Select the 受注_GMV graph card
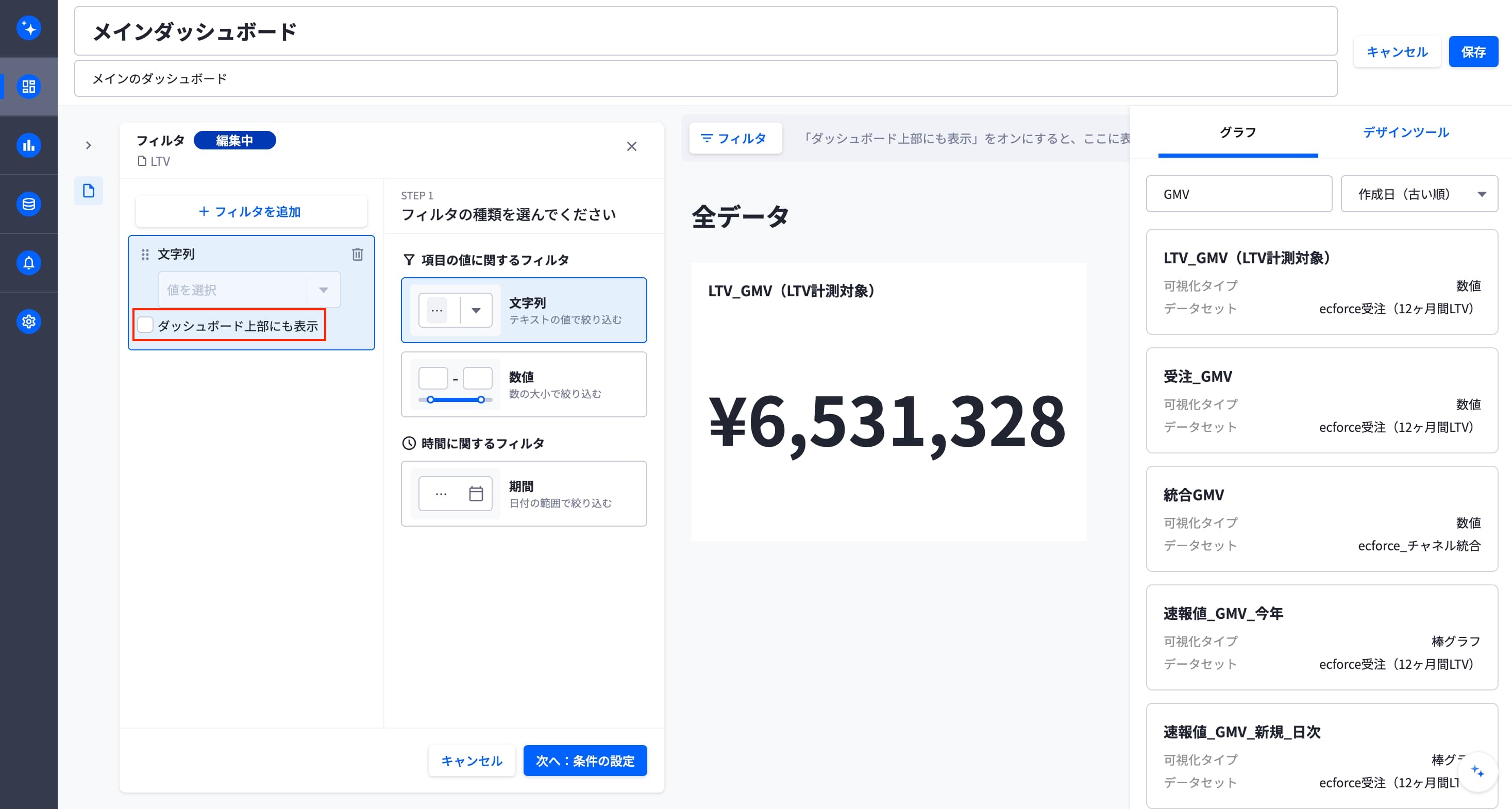Screen dimensions: 1512x809 pyautogui.click(x=1322, y=400)
